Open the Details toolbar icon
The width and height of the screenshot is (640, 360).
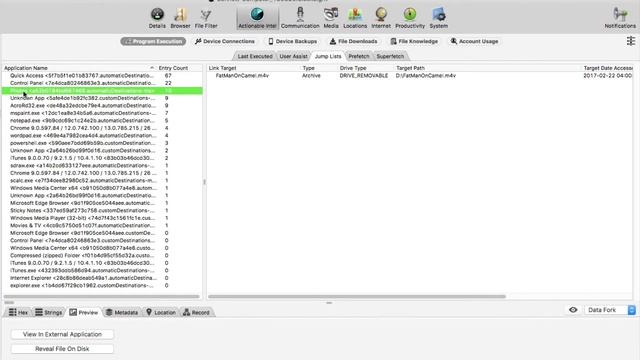point(157,18)
